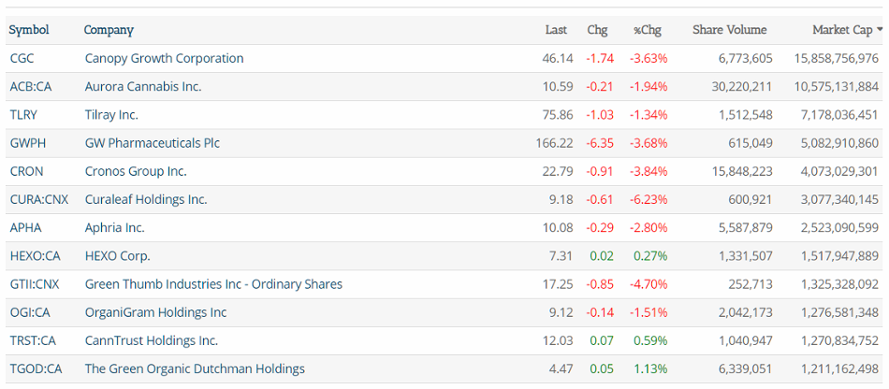Open Cronos Group Inc. link
Viewport: 889px width, 389px height.
pos(136,171)
